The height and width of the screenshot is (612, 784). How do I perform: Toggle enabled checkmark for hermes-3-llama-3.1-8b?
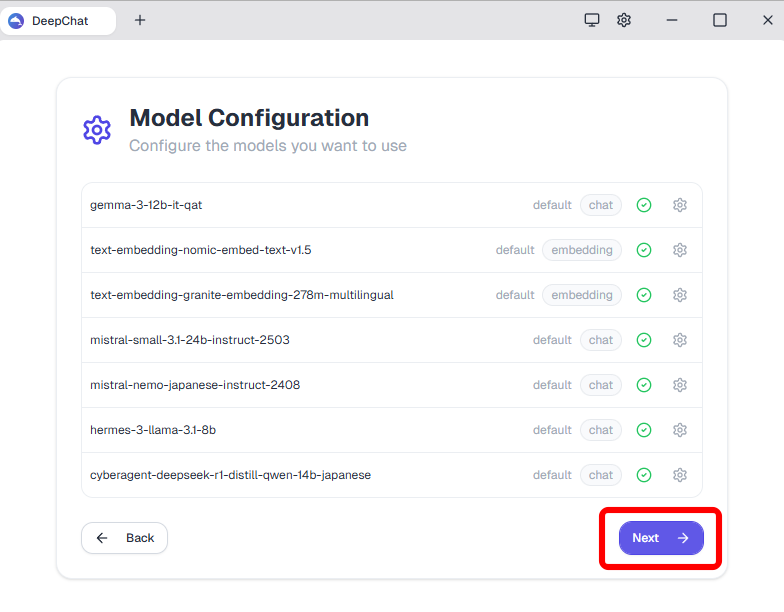(644, 430)
